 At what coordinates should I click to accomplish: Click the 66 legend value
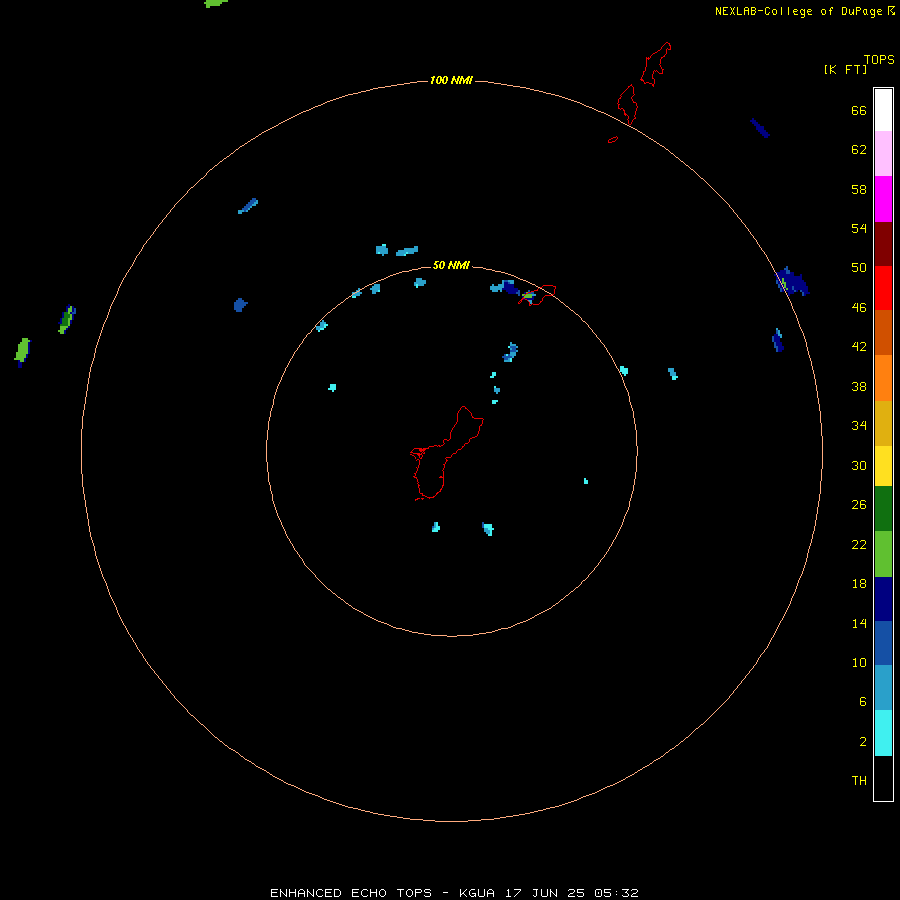pos(859,111)
